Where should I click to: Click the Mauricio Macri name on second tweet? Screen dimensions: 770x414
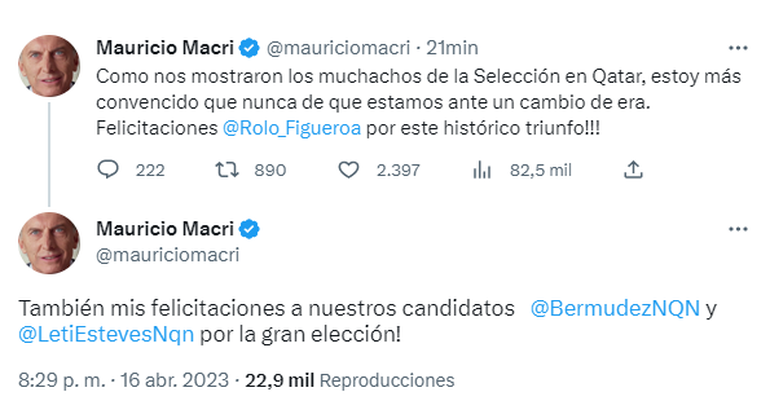165,230
